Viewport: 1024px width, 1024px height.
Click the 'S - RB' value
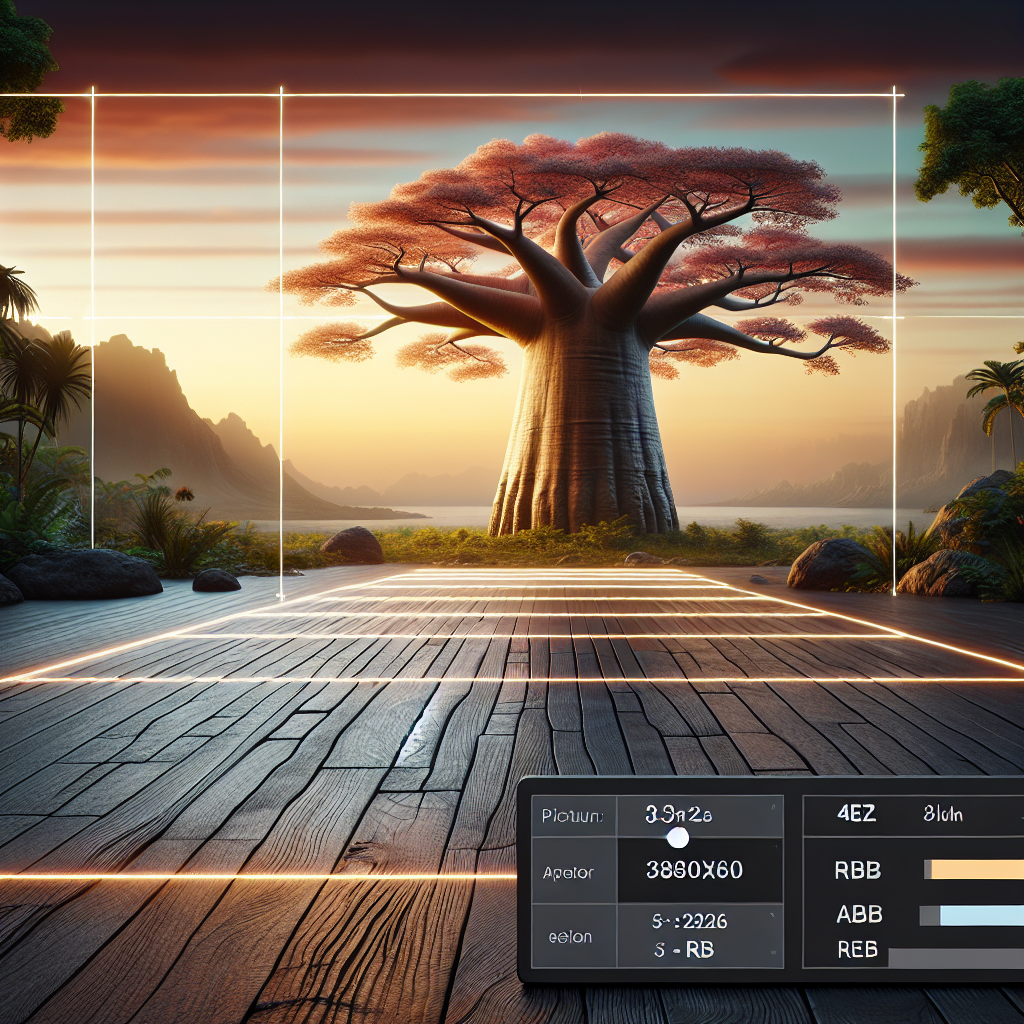684,950
